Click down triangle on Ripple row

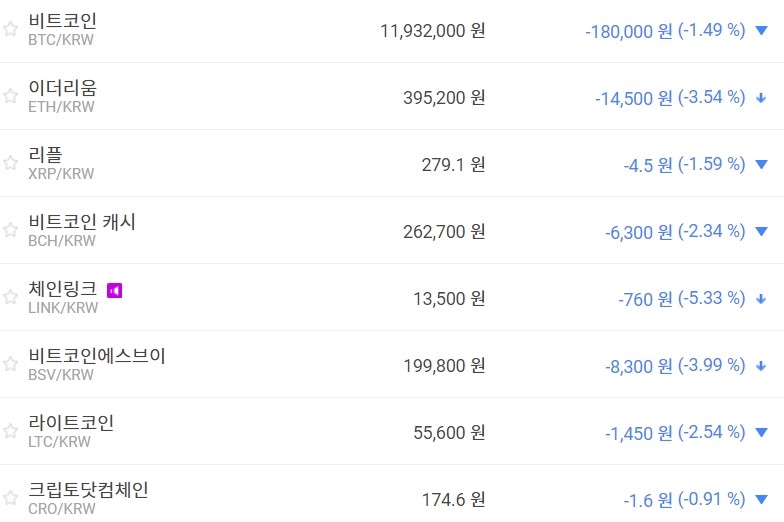pos(761,165)
